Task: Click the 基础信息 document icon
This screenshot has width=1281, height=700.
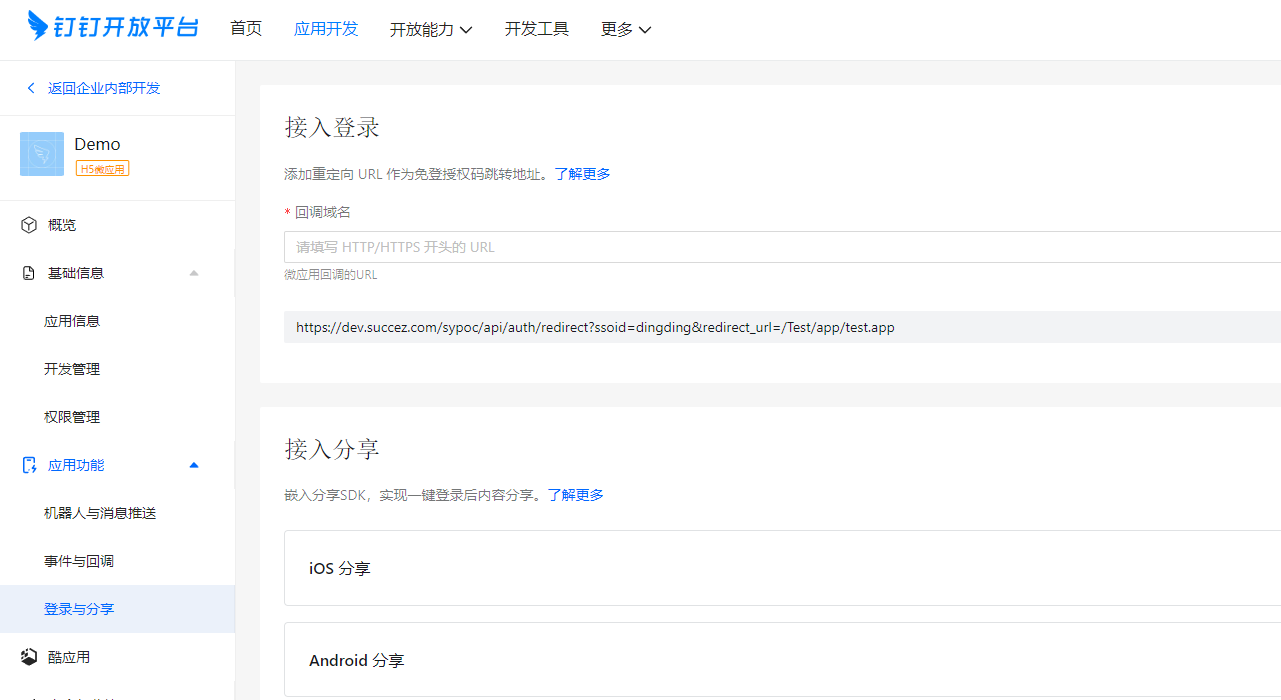Action: click(29, 272)
